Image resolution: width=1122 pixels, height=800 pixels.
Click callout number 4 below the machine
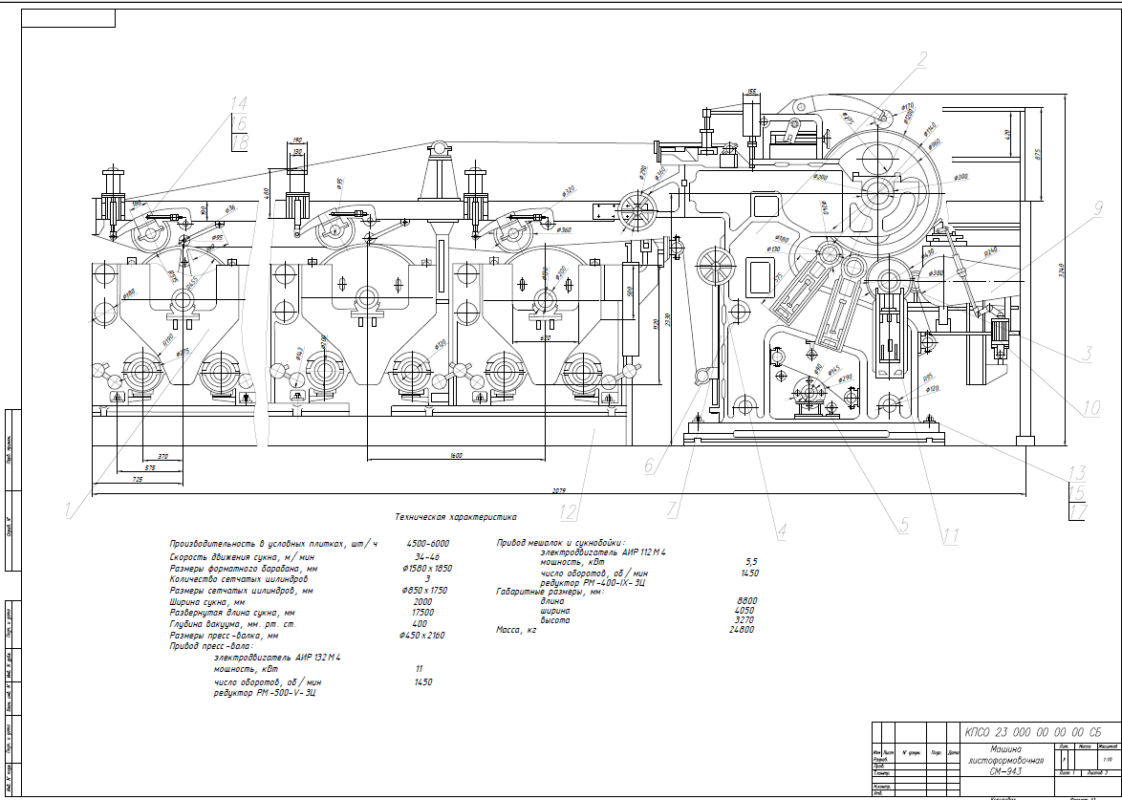[782, 531]
